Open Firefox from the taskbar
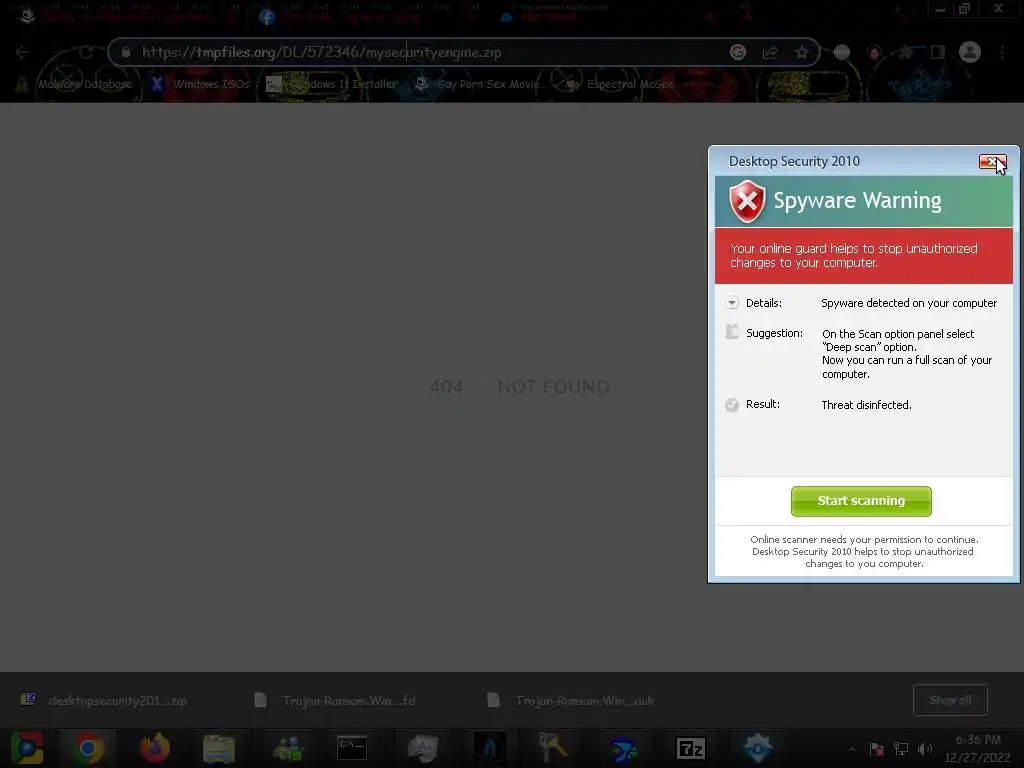Viewport: 1024px width, 768px height. pyautogui.click(x=155, y=748)
